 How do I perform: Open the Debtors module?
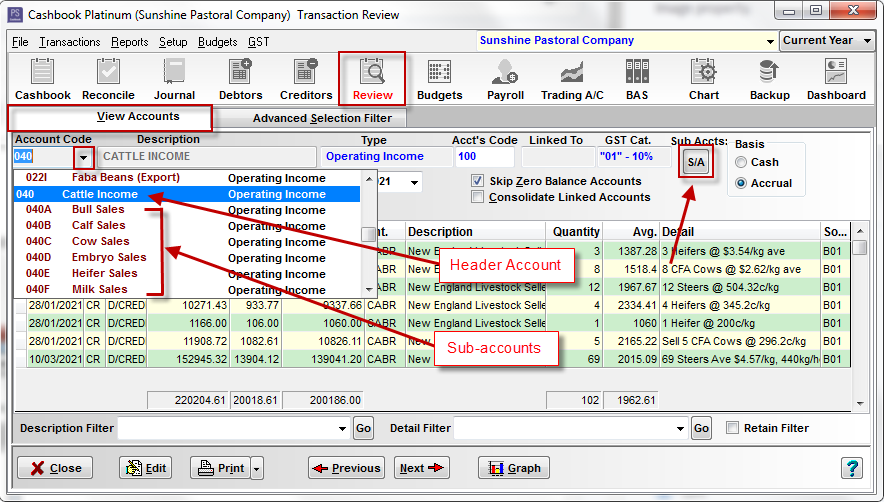tap(241, 80)
